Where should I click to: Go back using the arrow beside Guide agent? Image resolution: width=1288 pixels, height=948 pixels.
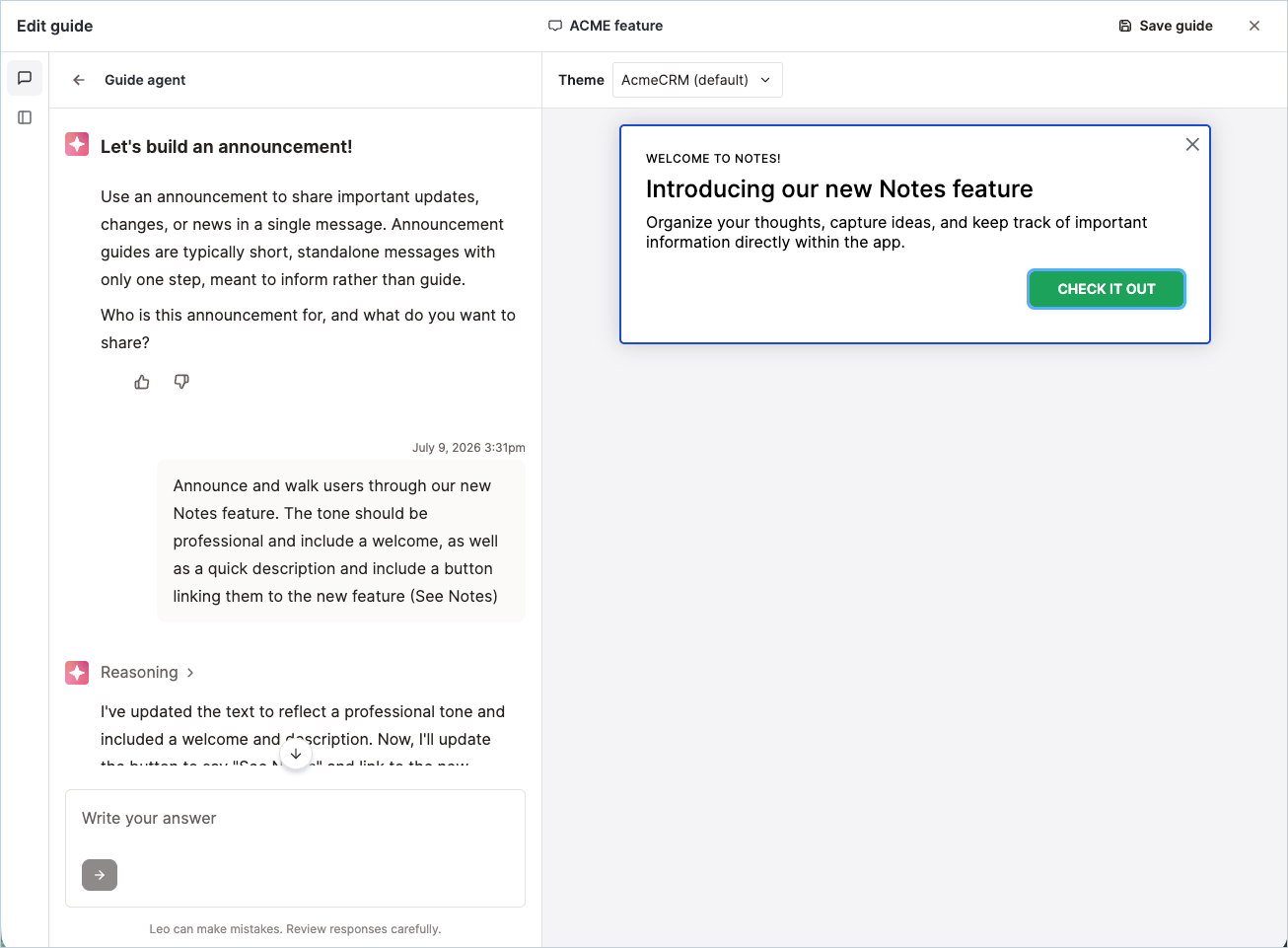(79, 80)
